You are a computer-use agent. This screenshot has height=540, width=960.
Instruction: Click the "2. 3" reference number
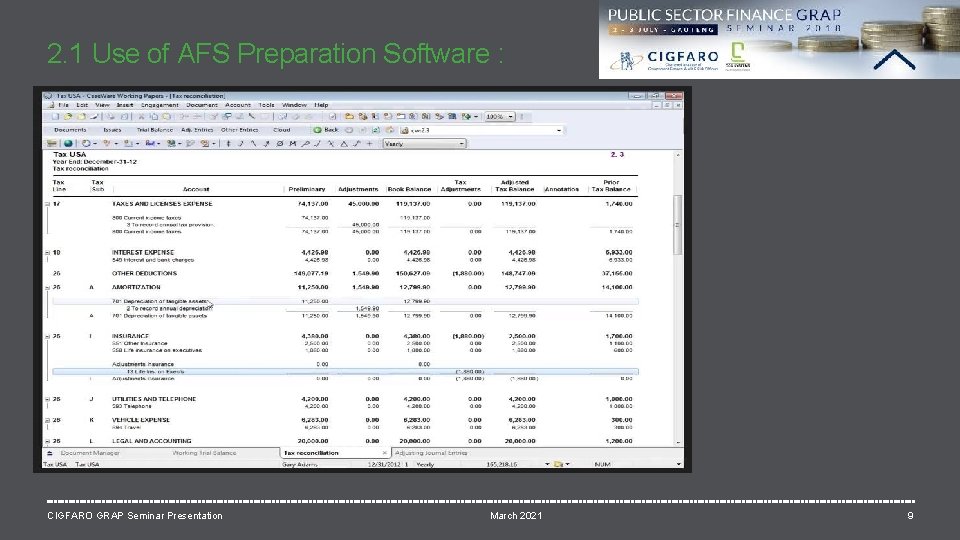point(617,154)
